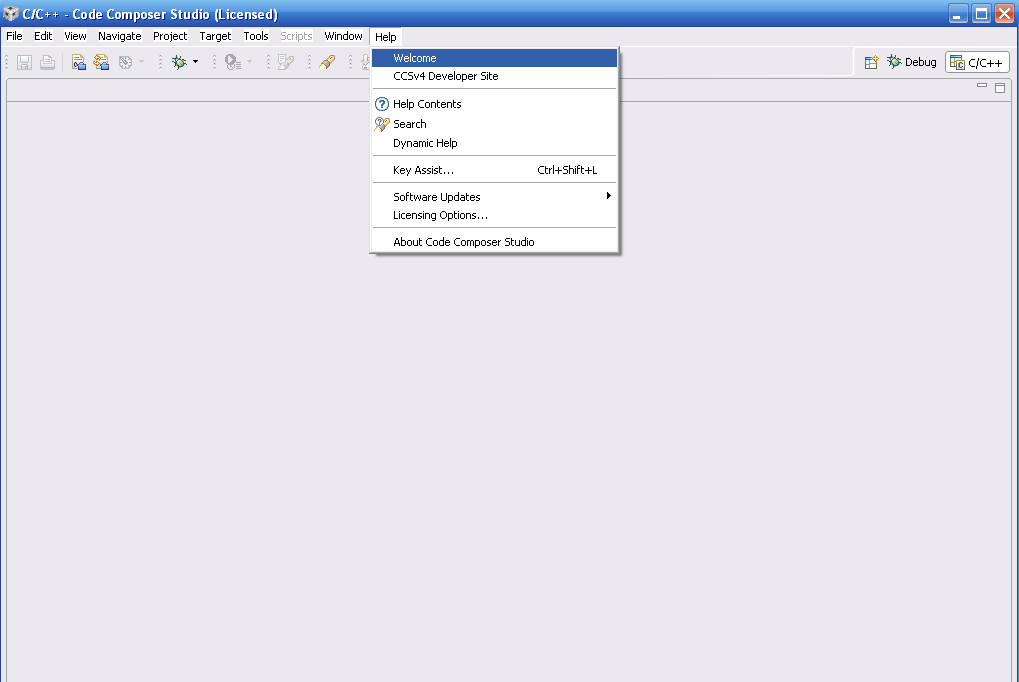Launch debug with the green bug icon
Viewport: 1019px width, 682px height.
tap(179, 62)
